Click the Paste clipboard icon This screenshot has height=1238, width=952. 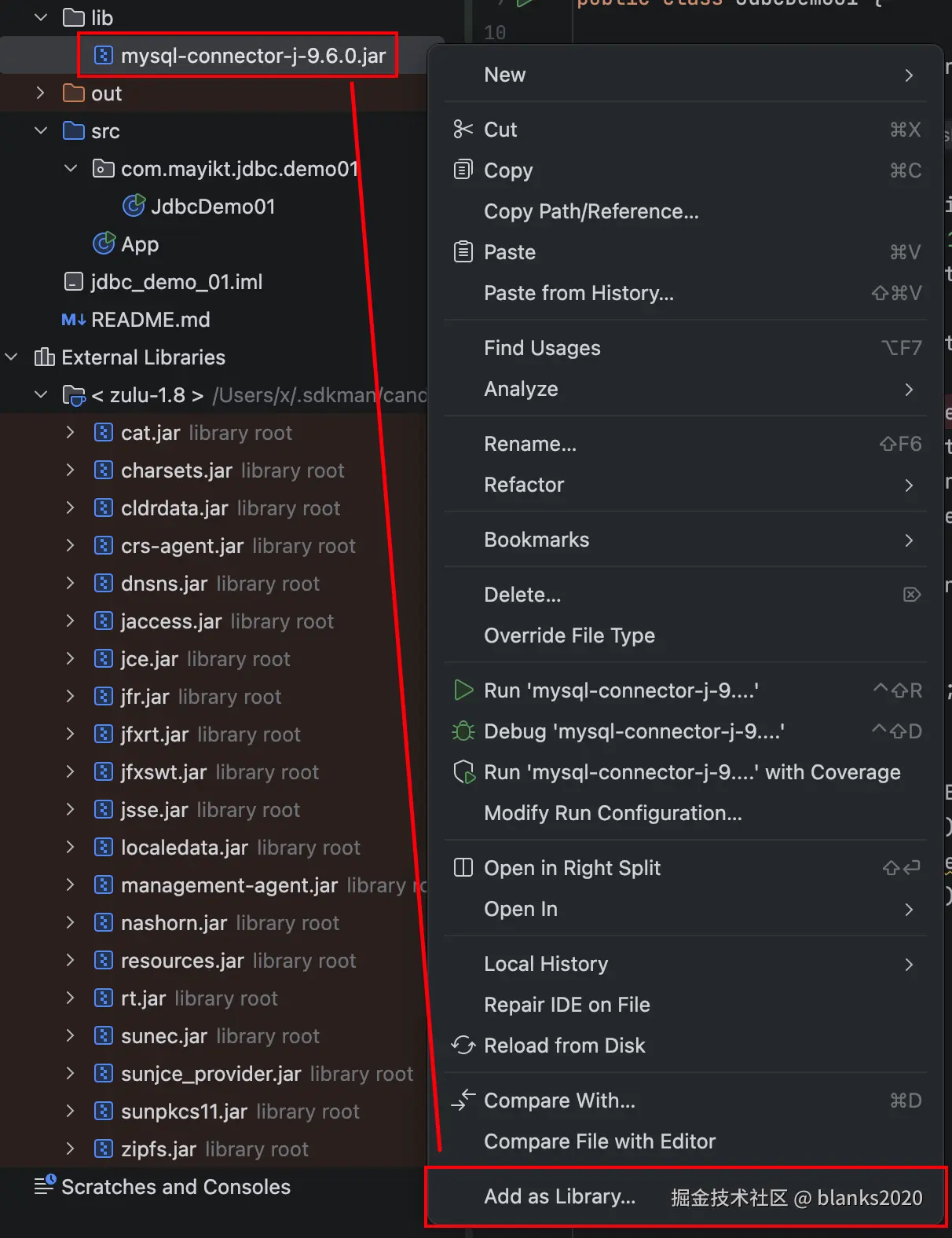tap(463, 251)
